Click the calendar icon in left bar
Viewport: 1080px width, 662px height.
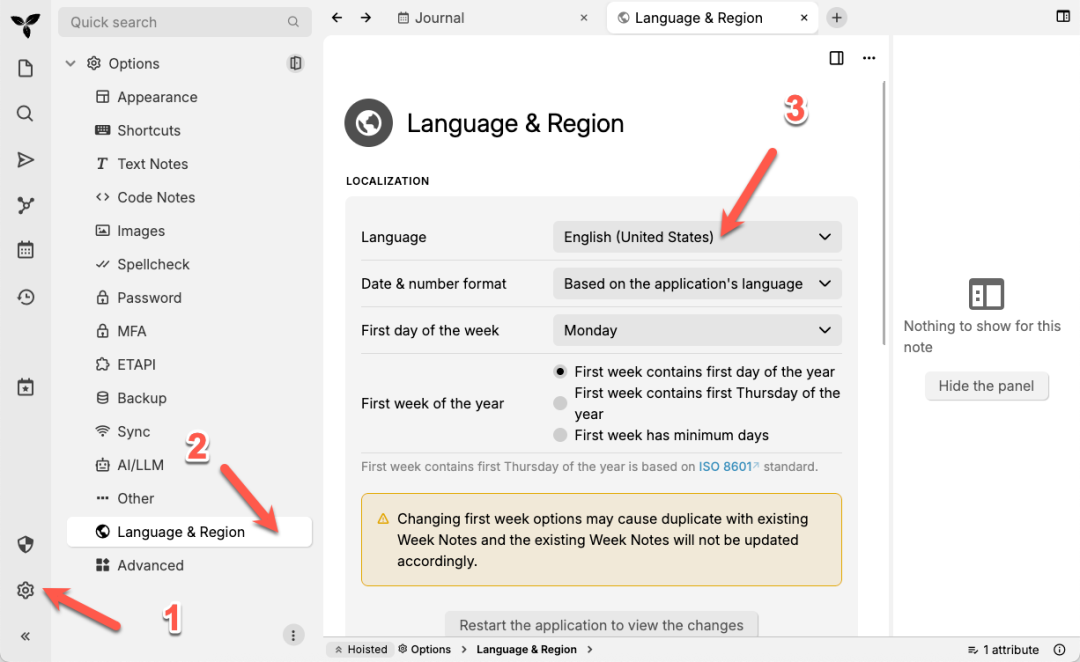pos(26,250)
